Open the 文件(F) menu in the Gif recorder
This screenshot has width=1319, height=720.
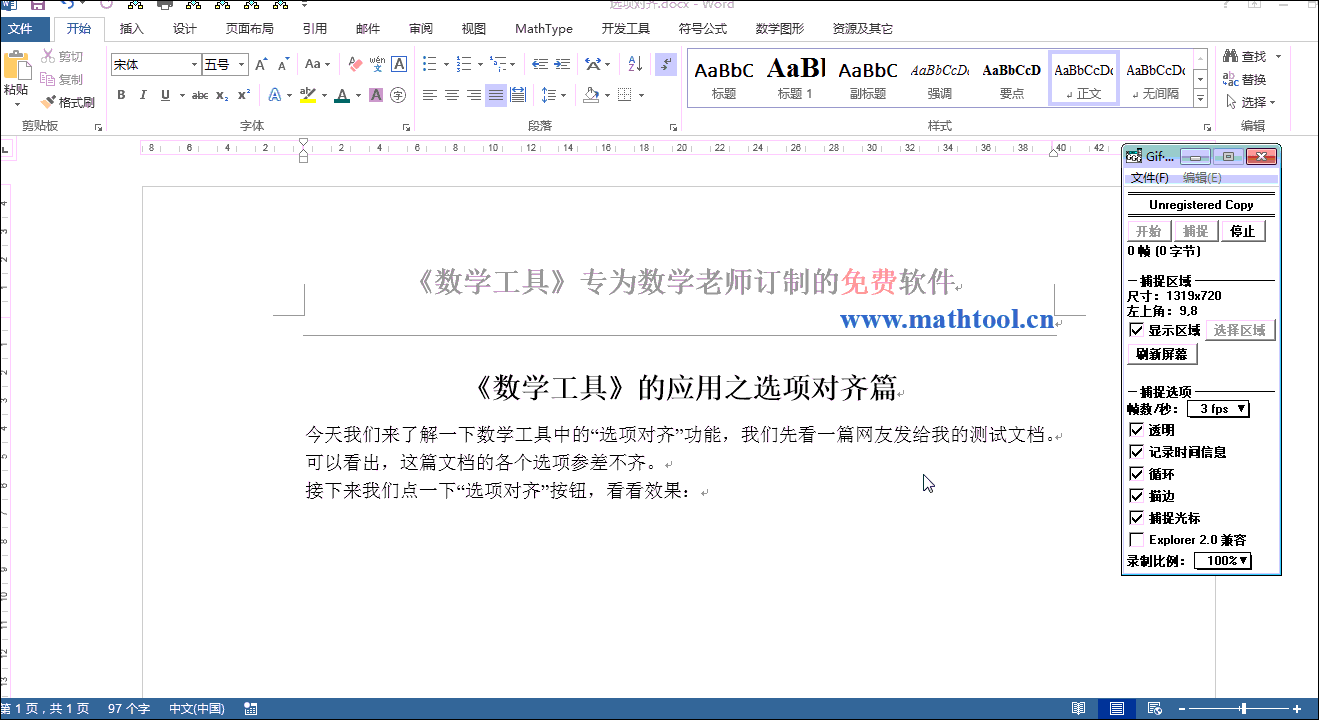1150,177
